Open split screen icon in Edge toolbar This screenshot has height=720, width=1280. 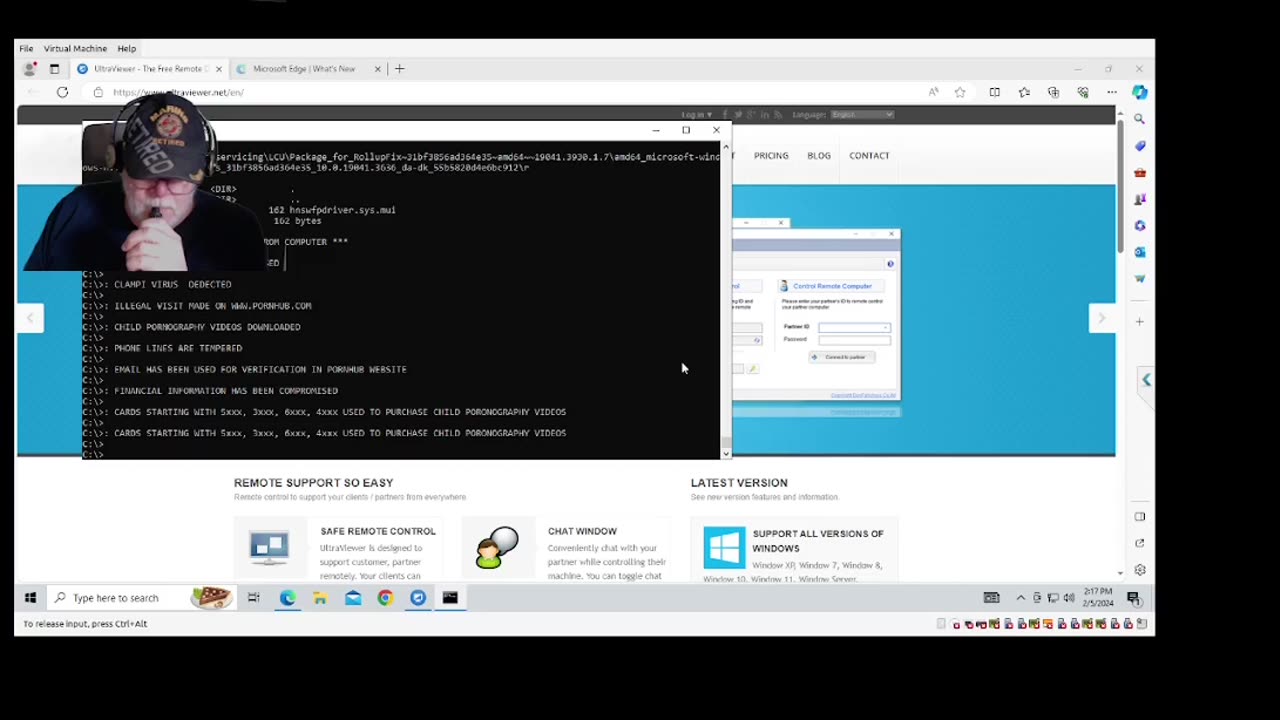(994, 92)
